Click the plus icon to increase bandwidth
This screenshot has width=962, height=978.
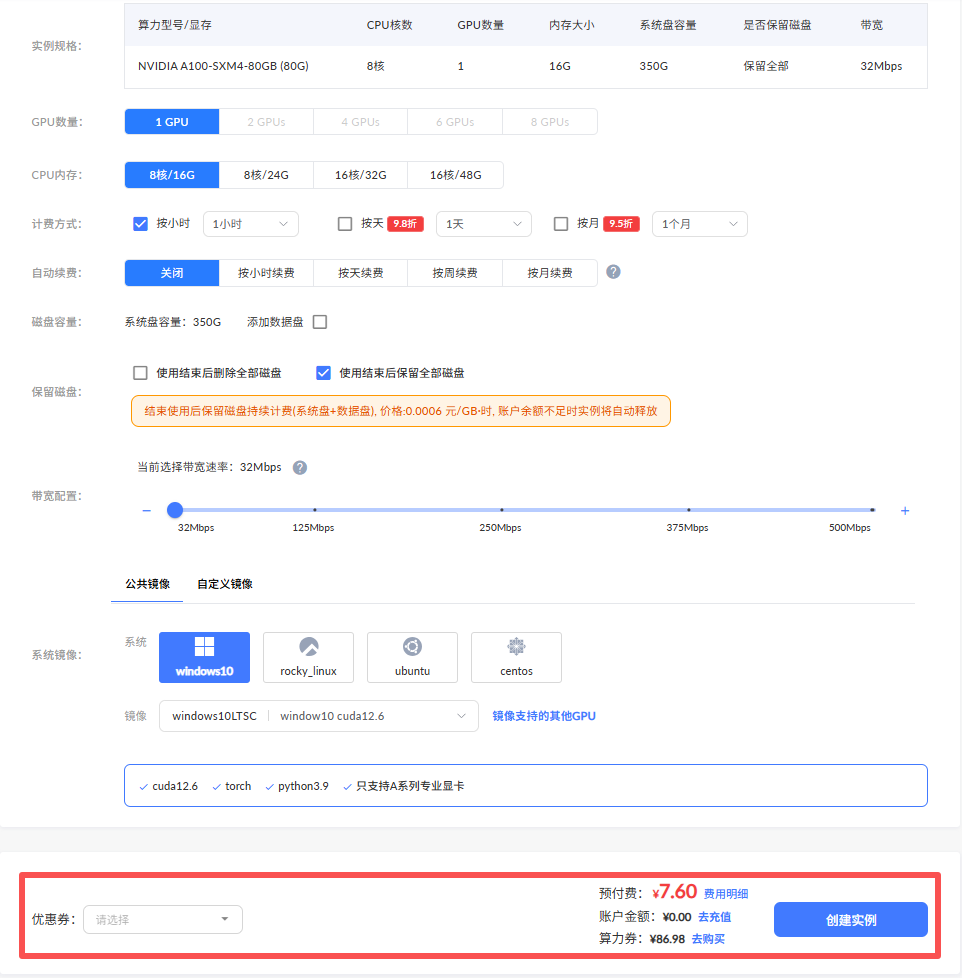(905, 511)
